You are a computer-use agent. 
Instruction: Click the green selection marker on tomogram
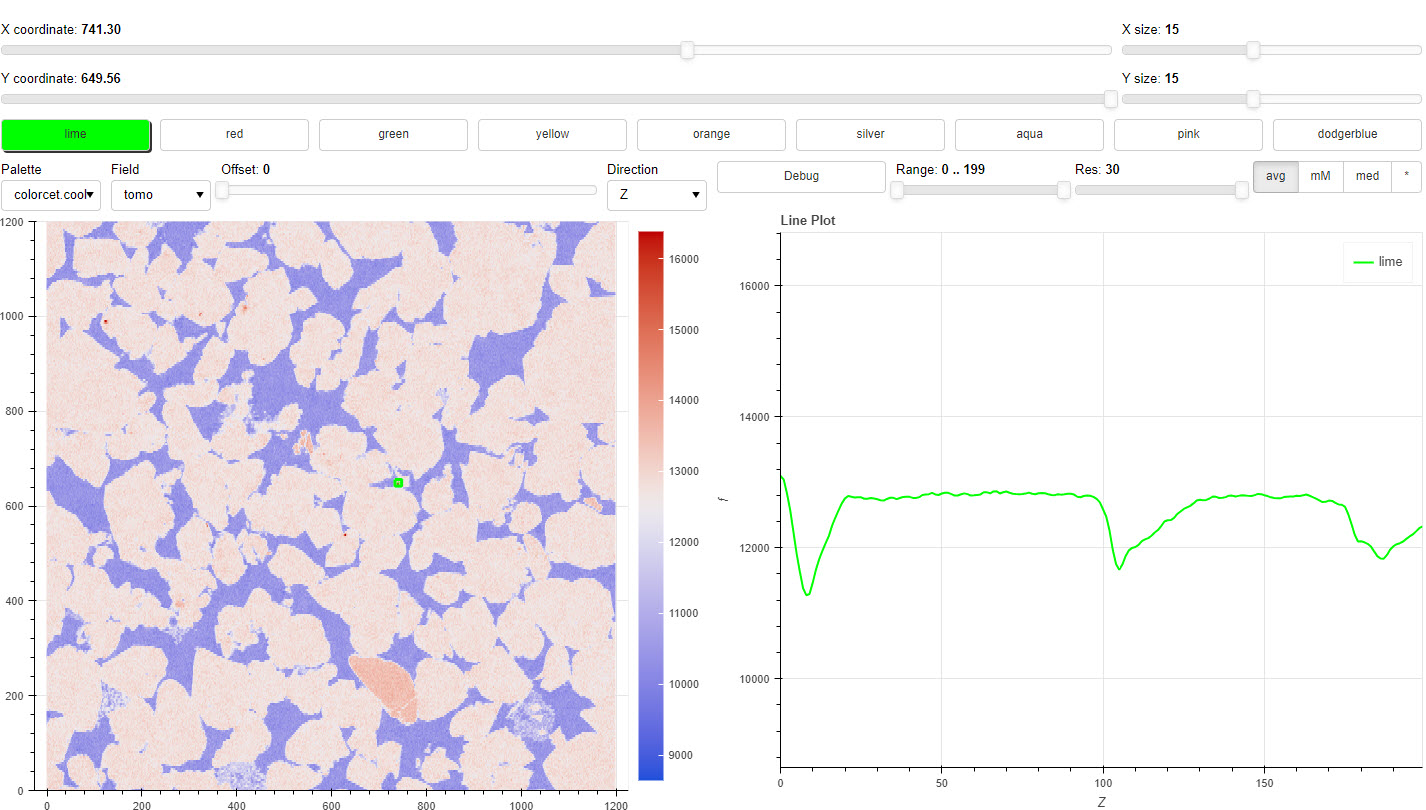pyautogui.click(x=398, y=483)
